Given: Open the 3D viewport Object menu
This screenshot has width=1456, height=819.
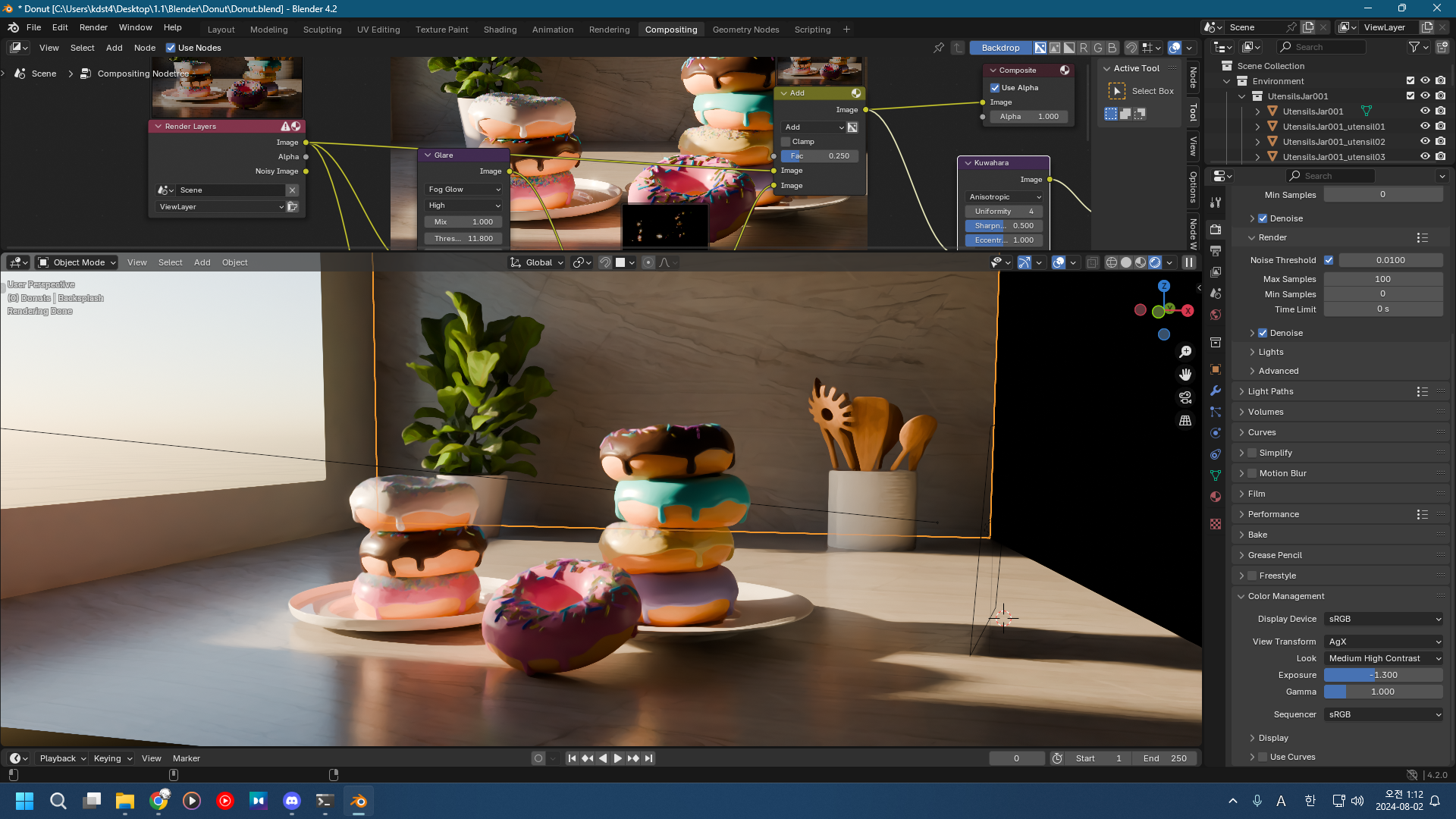Looking at the screenshot, I should [234, 262].
